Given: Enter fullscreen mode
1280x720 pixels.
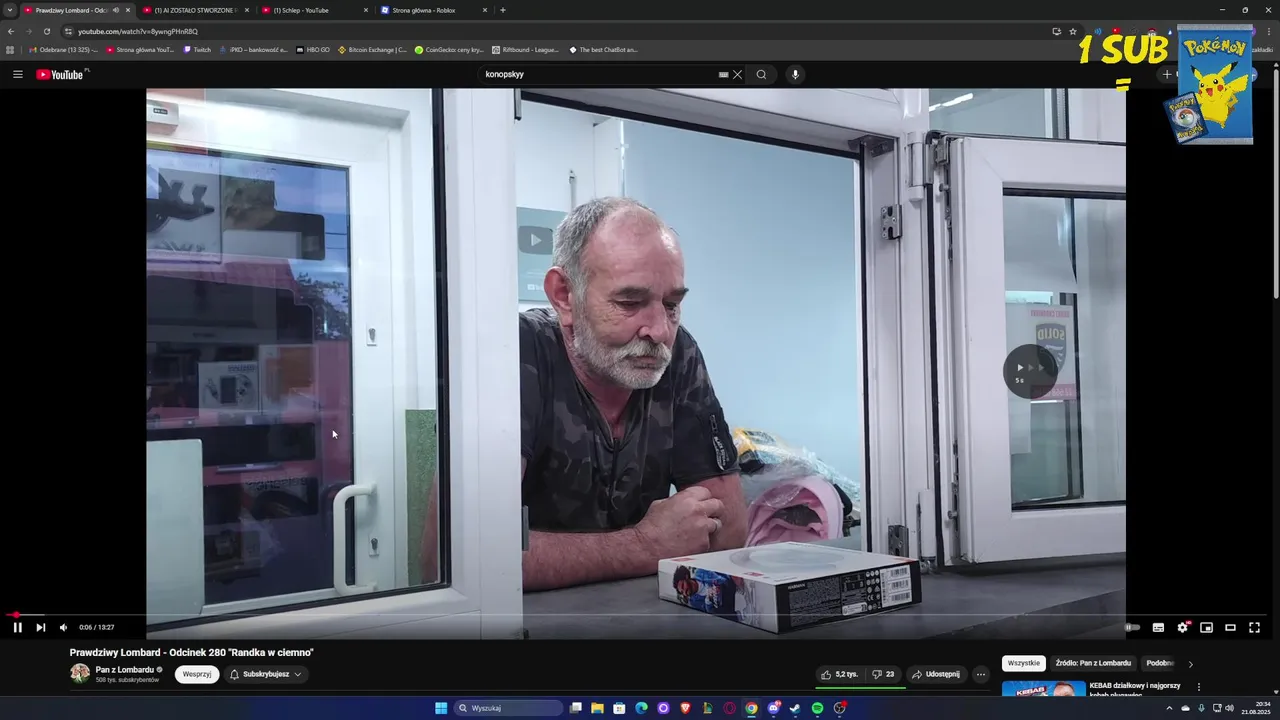Looking at the screenshot, I should pyautogui.click(x=1254, y=628).
